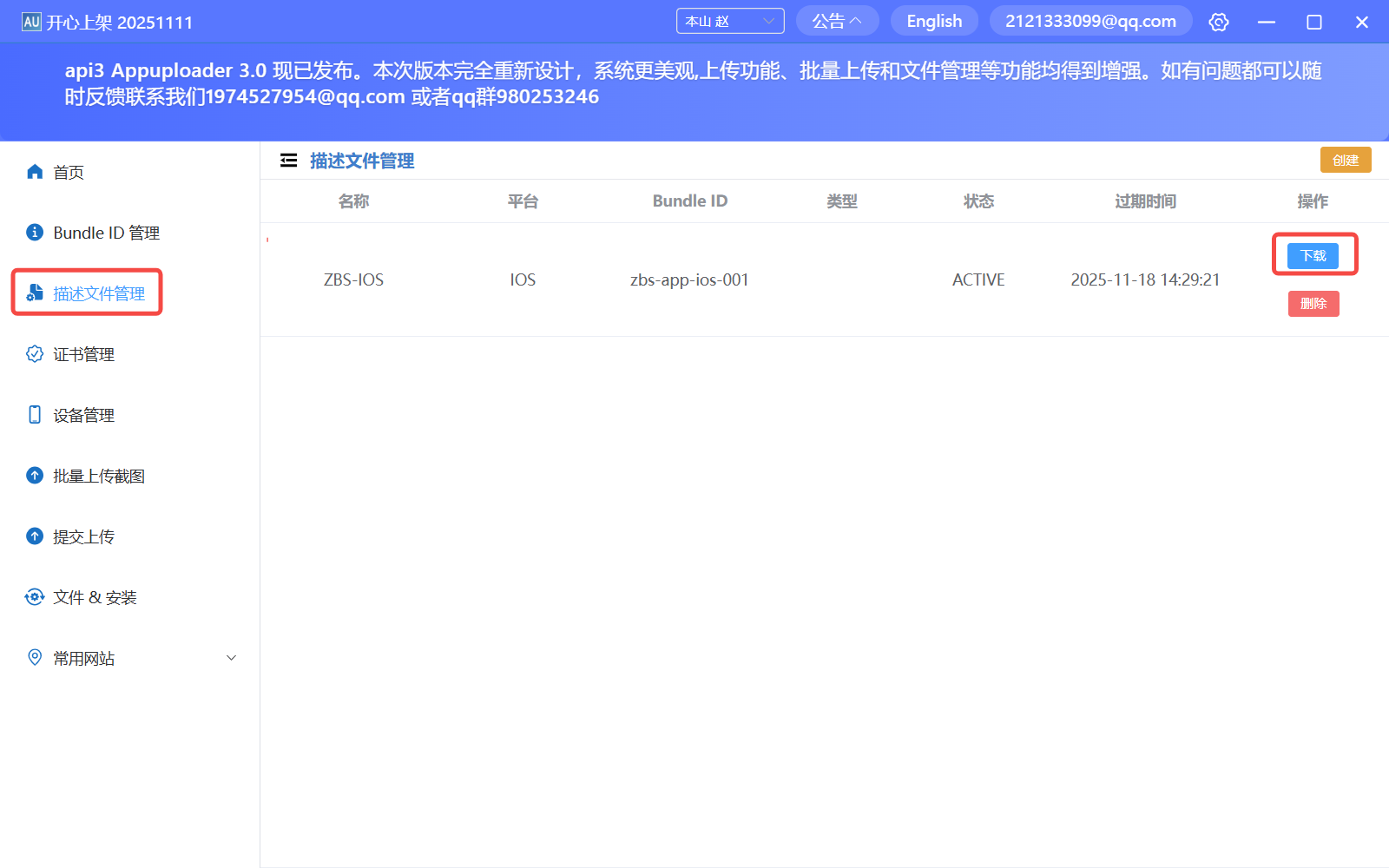Click the list icon beside 描述文件管理 heading
The height and width of the screenshot is (868, 1389).
click(288, 160)
